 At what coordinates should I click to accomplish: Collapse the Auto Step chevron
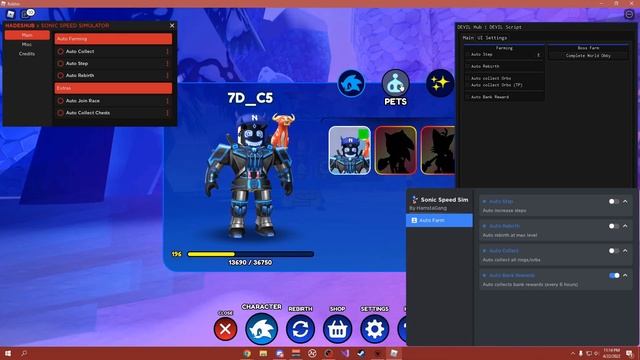pyautogui.click(x=626, y=202)
